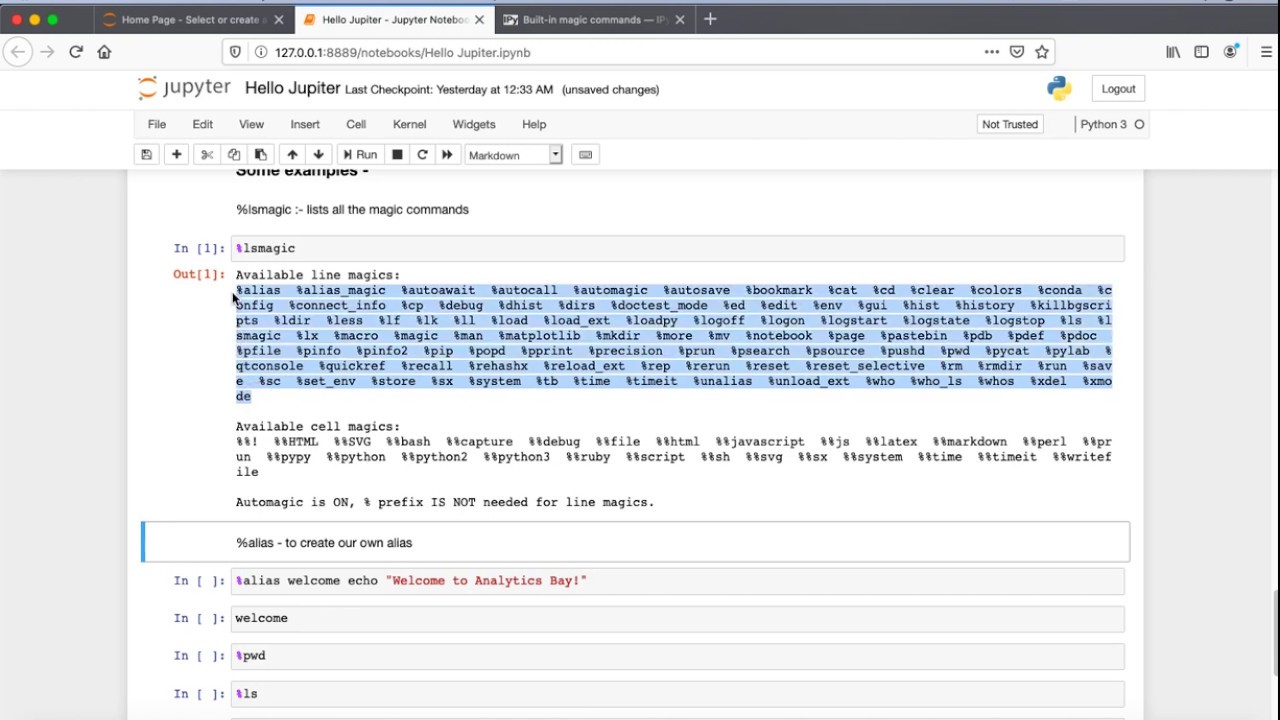Viewport: 1280px width, 720px height.
Task: Click the Last Checkpoint status text
Action: point(449,89)
